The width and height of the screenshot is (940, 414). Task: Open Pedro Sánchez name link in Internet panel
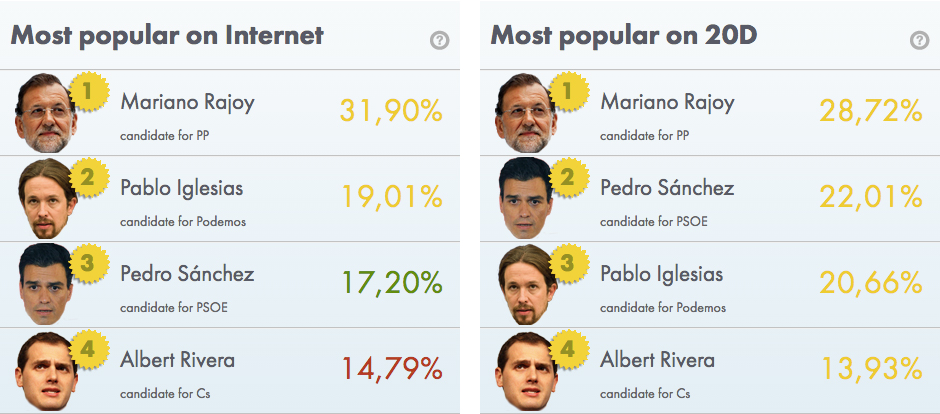tap(187, 274)
